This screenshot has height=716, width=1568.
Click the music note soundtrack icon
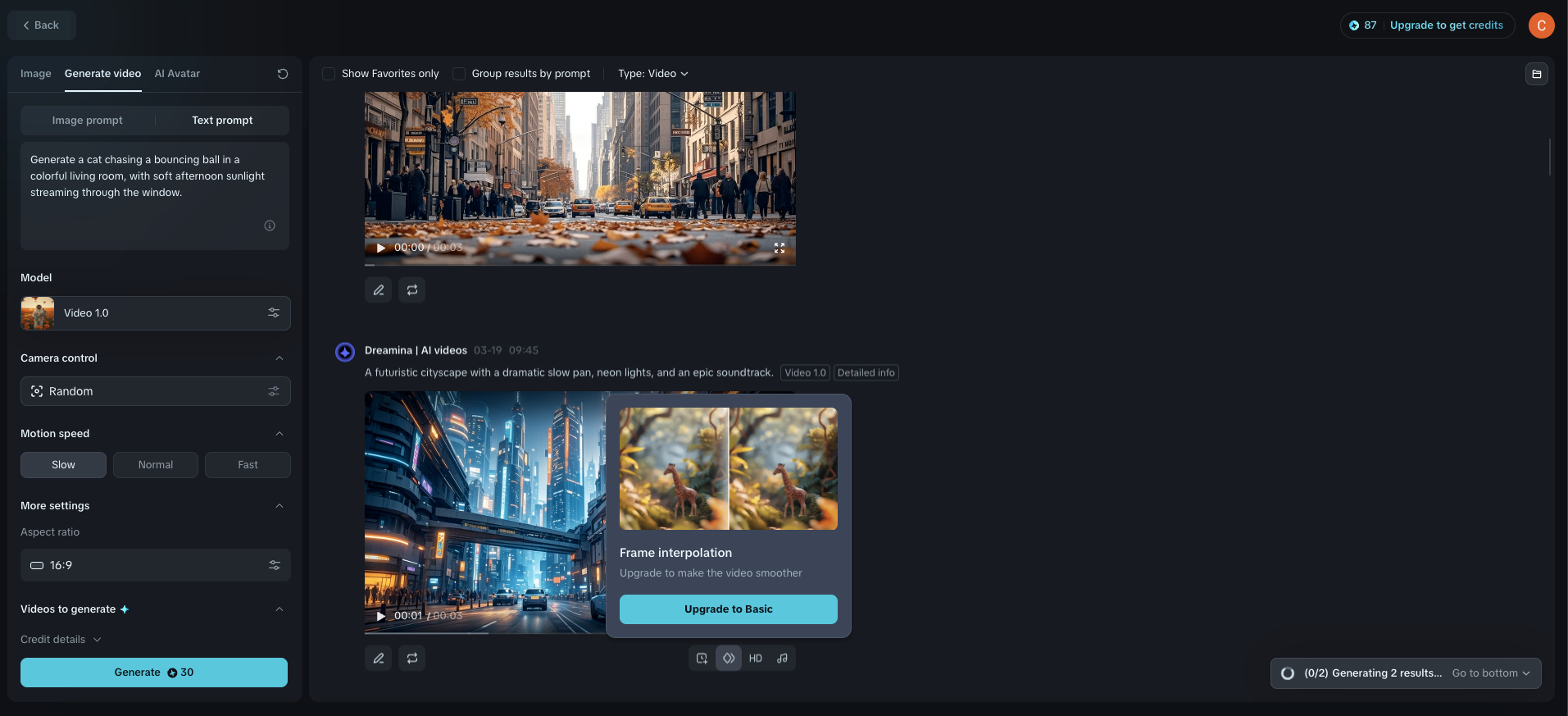click(x=783, y=658)
